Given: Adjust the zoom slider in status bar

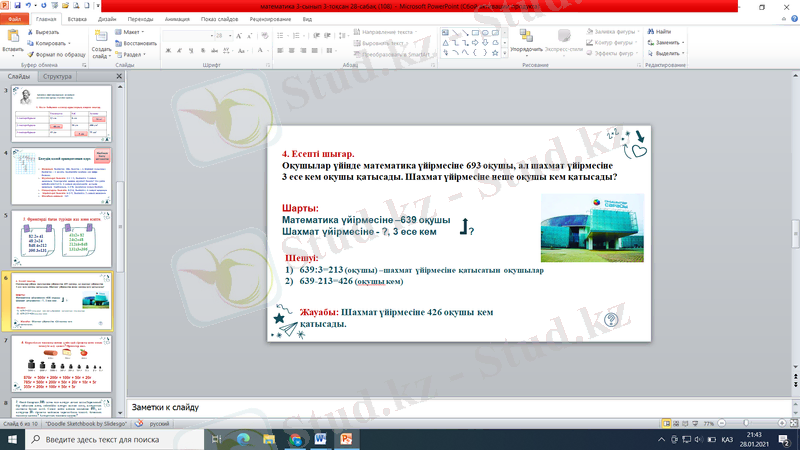Looking at the screenshot, I should (x=747, y=423).
